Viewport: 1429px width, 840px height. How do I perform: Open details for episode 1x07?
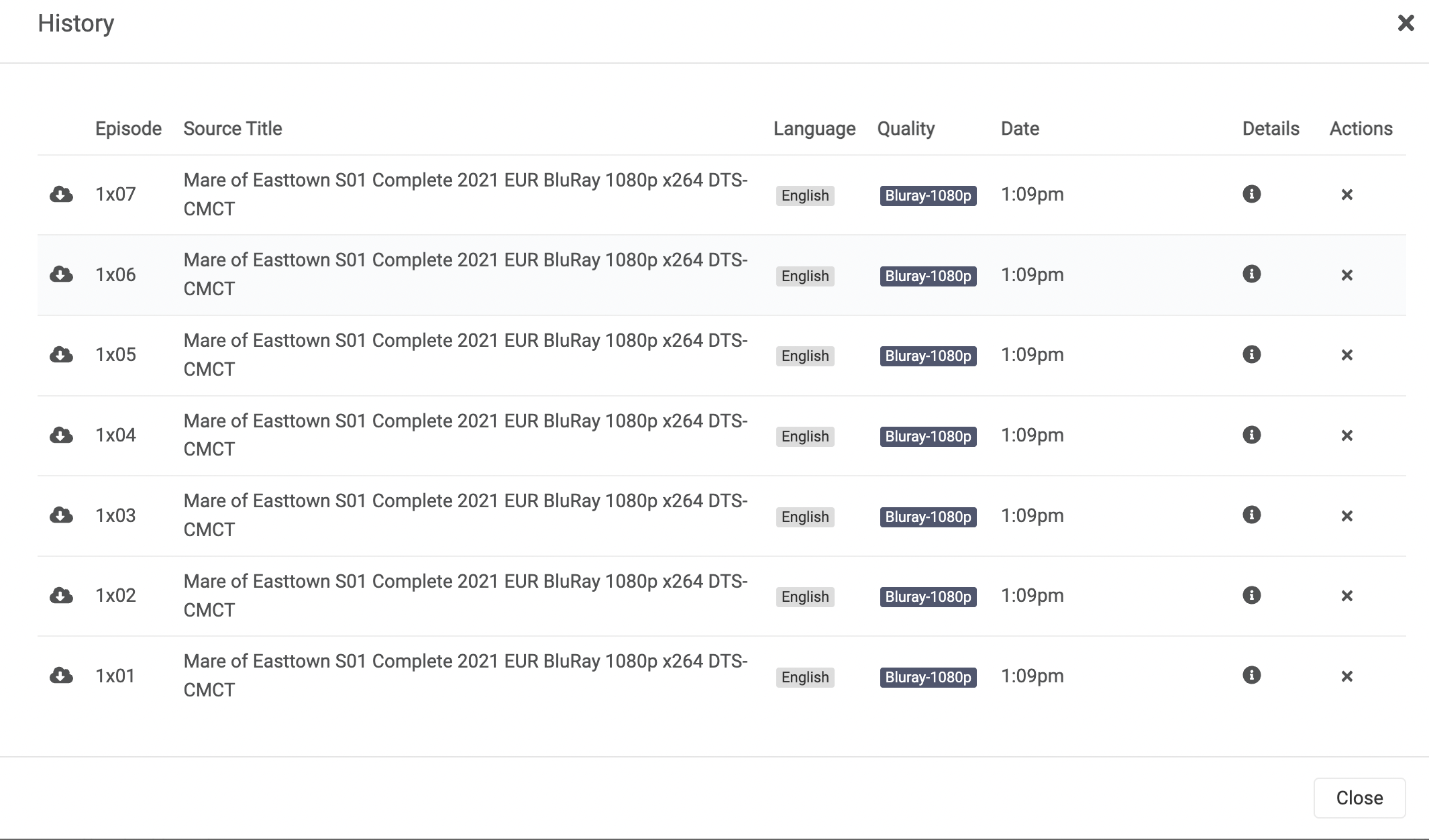tap(1252, 195)
